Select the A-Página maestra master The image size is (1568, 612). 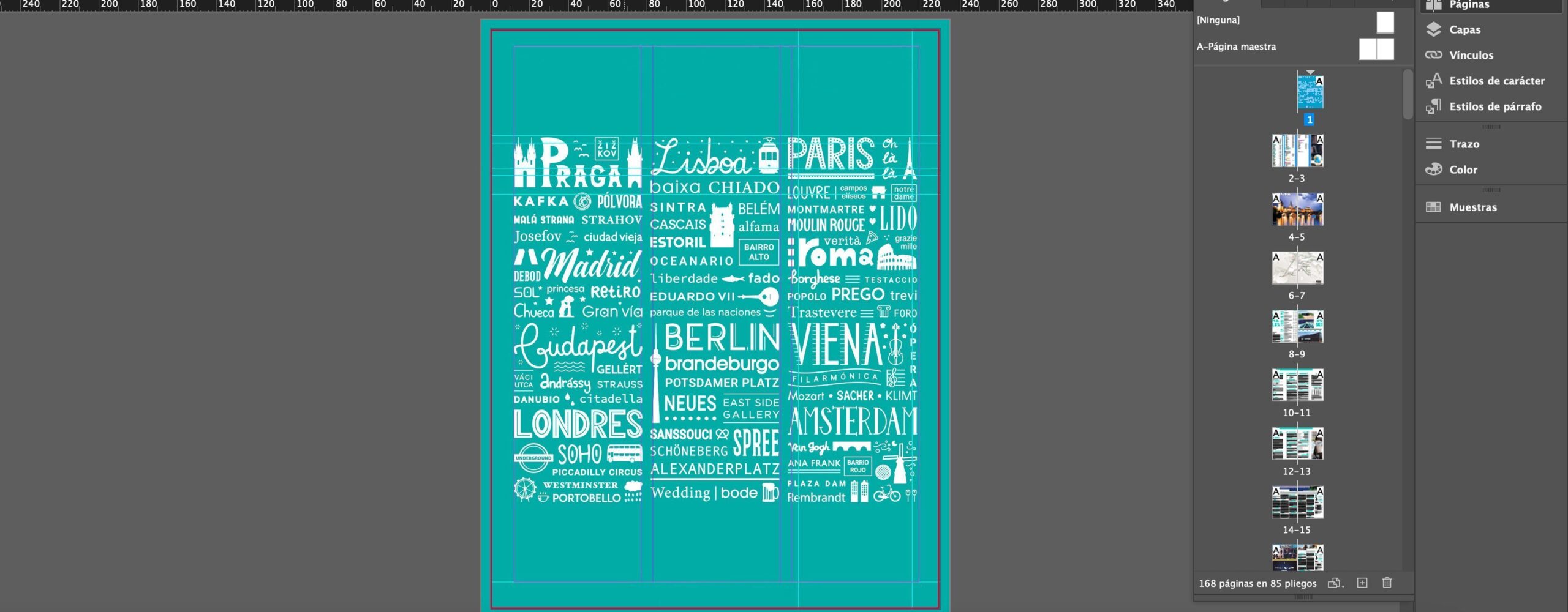coord(1296,48)
